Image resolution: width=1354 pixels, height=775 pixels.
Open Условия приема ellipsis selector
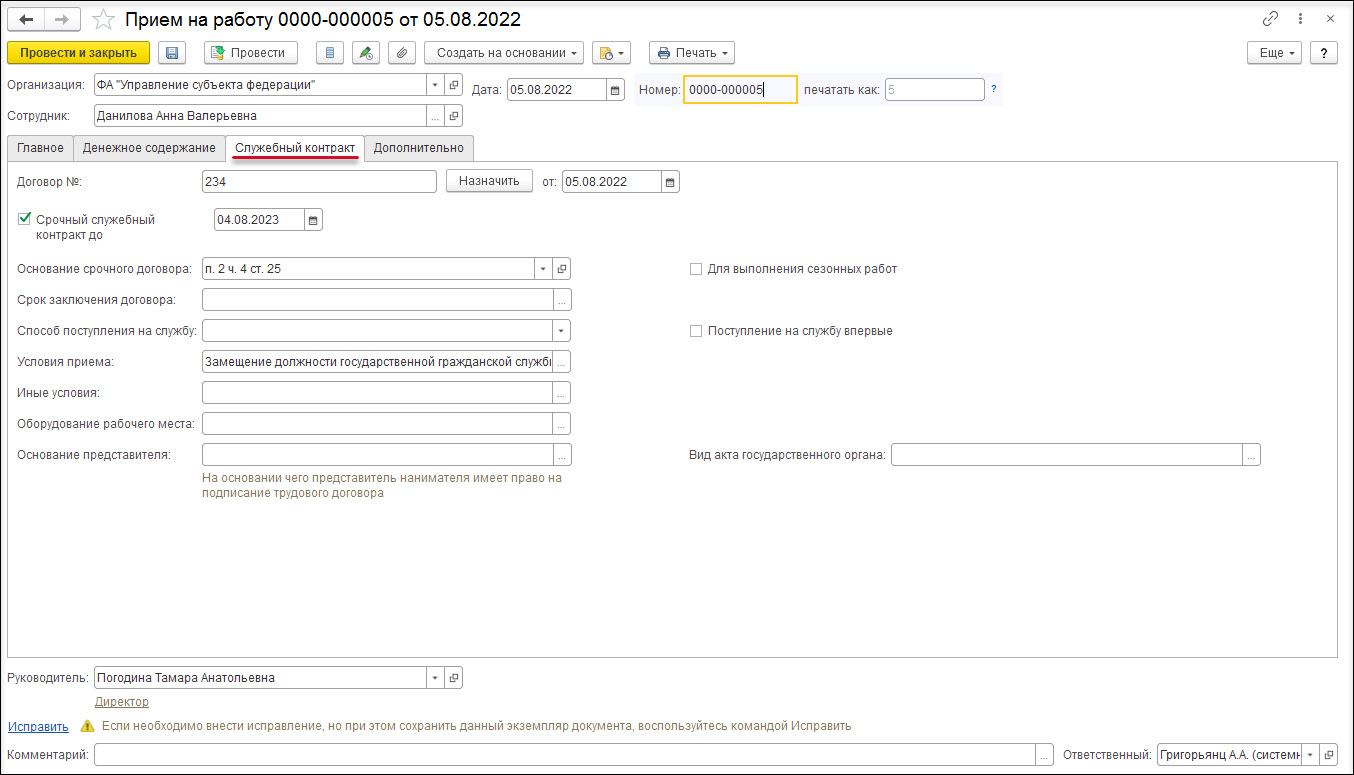click(562, 362)
